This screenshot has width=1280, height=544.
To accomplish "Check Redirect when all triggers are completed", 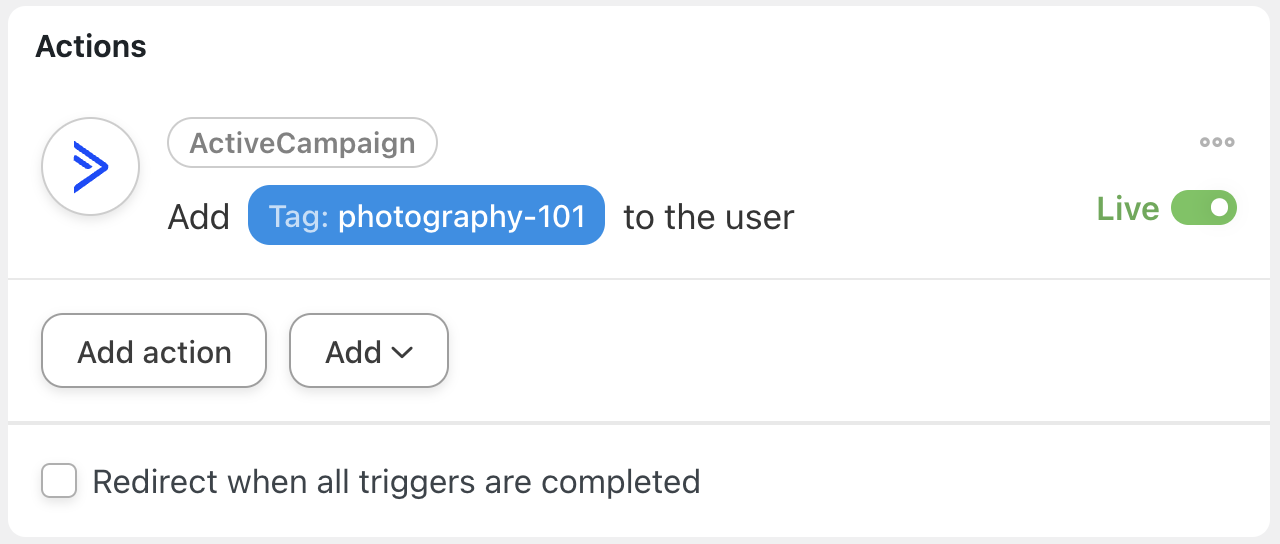I will pos(59,481).
